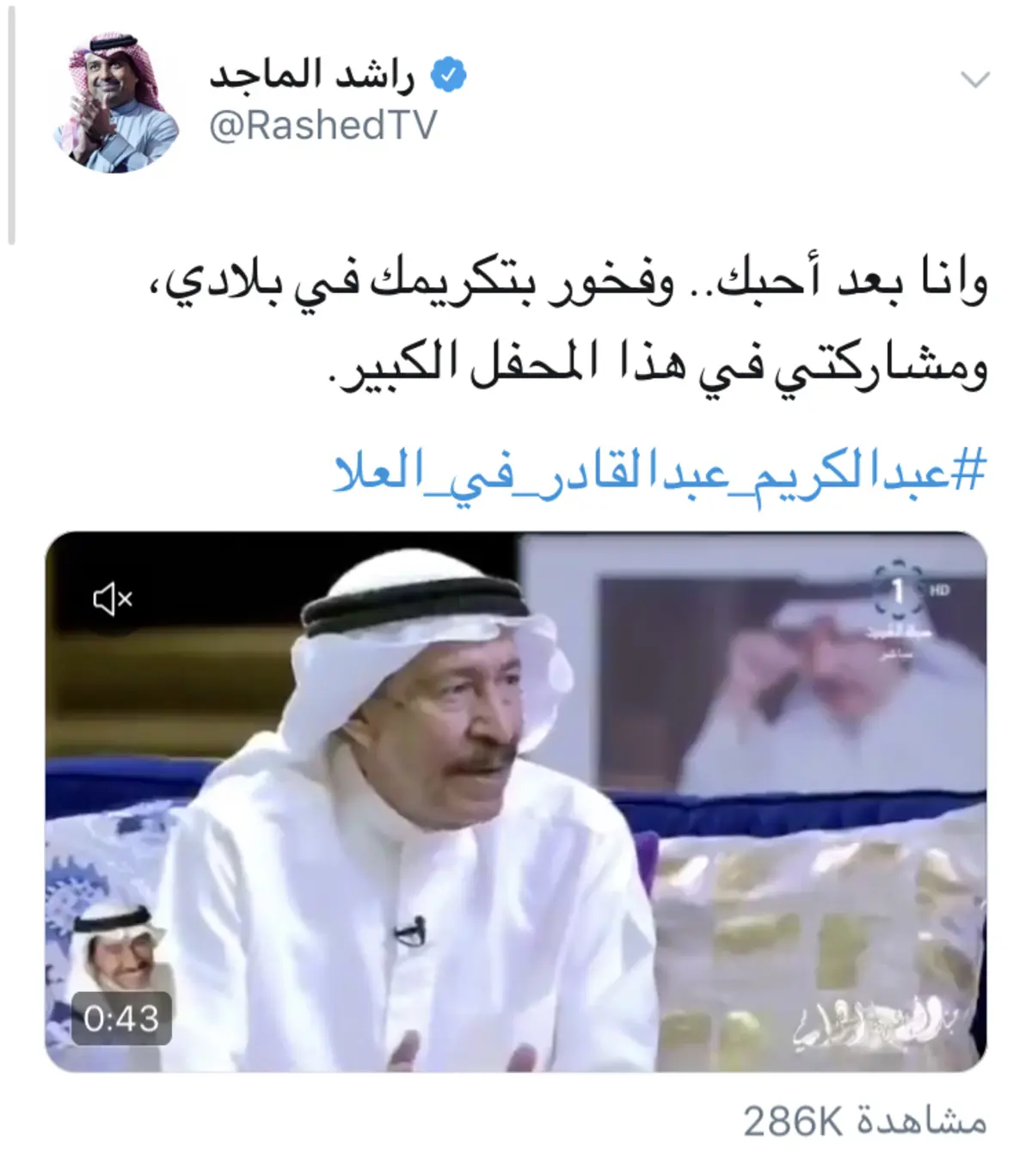This screenshot has height=1176, width=1032.
Task: Expand the tweet options chevron
Action: coord(975,80)
